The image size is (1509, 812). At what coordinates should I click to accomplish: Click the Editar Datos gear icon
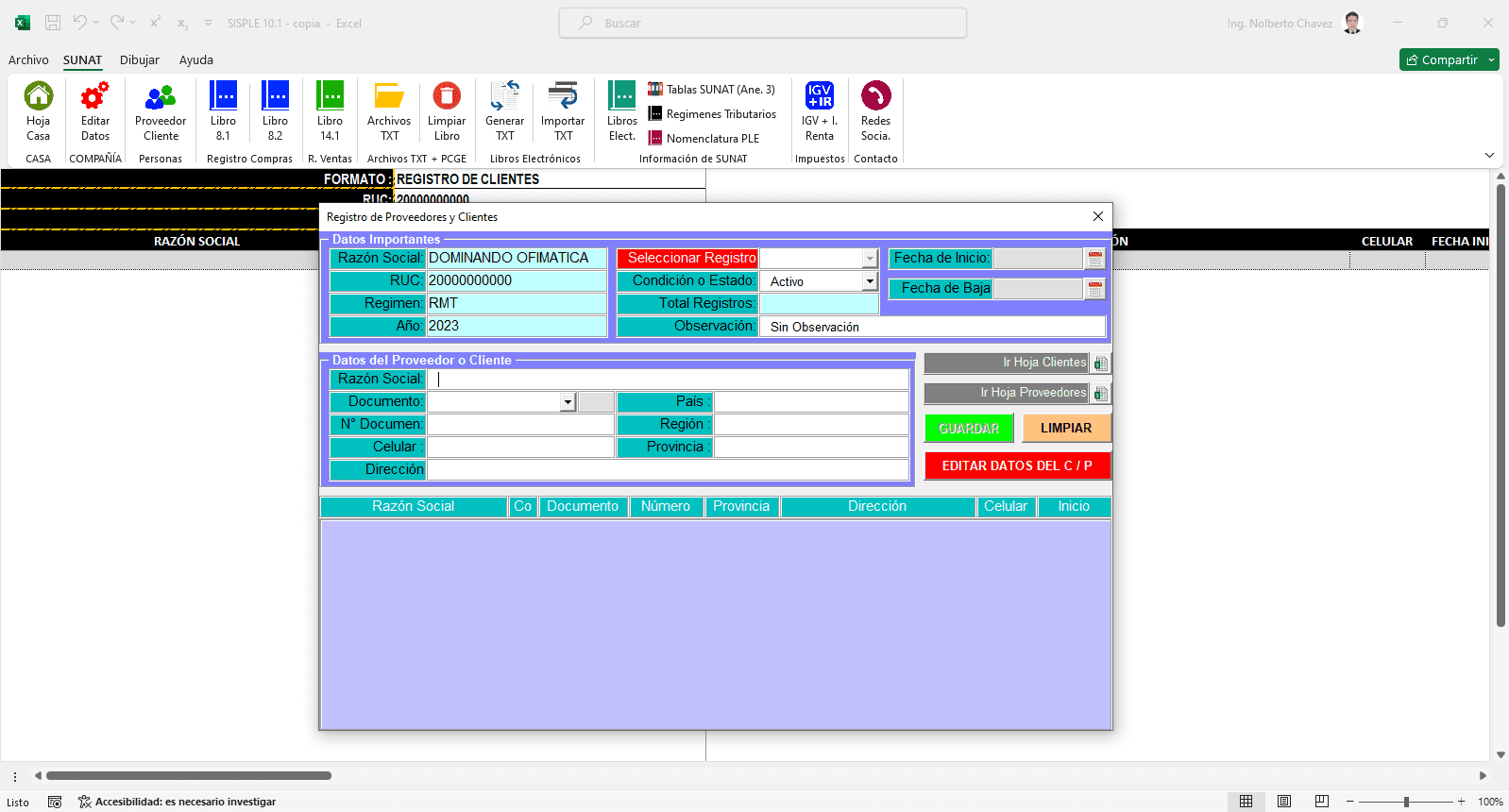[x=94, y=95]
